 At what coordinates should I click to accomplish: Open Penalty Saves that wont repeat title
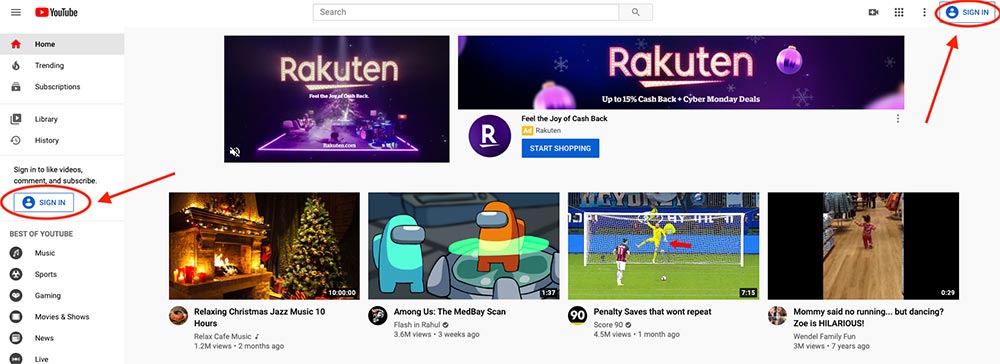(652, 312)
